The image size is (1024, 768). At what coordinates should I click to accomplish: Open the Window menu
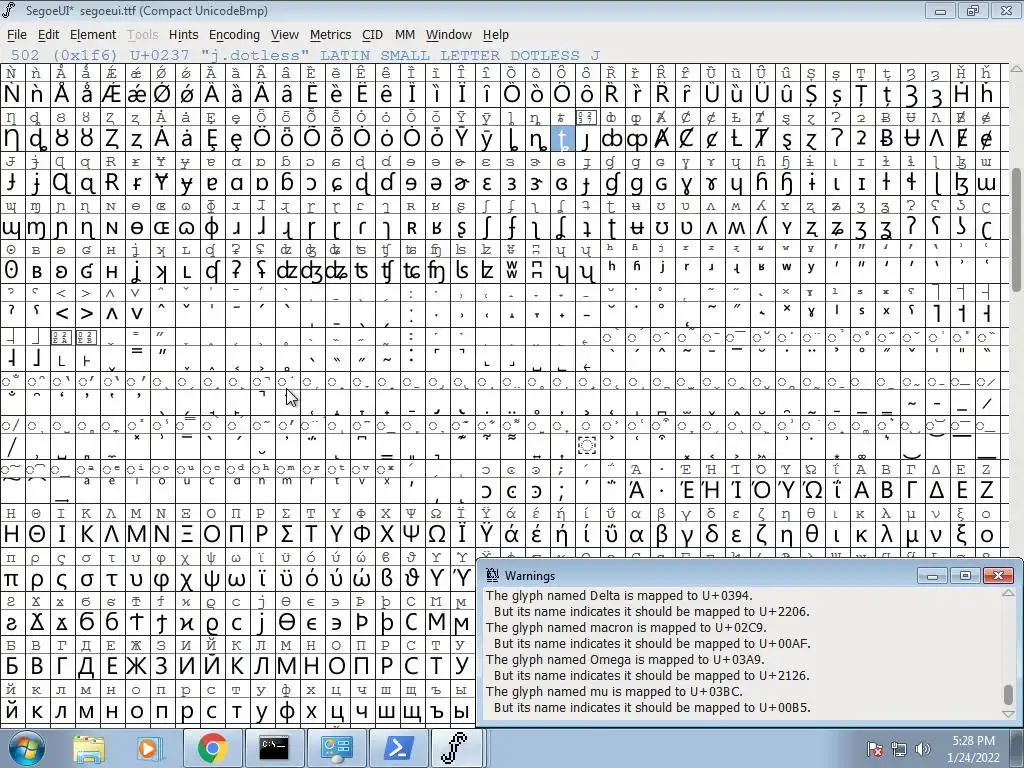point(449,35)
